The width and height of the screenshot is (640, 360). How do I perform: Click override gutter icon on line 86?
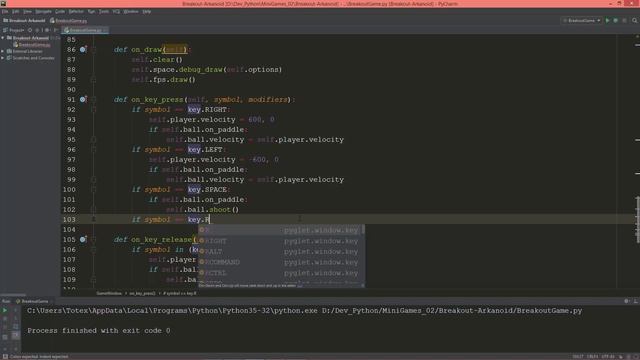coord(83,49)
